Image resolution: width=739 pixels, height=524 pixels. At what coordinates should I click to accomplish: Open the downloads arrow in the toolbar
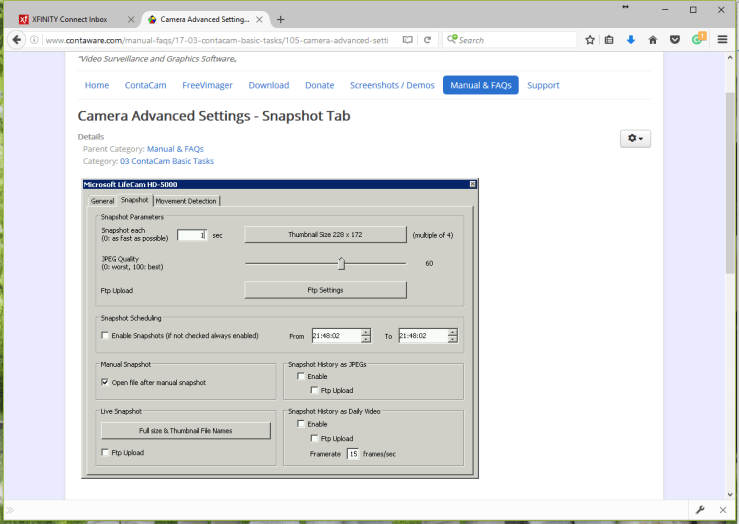tap(631, 40)
